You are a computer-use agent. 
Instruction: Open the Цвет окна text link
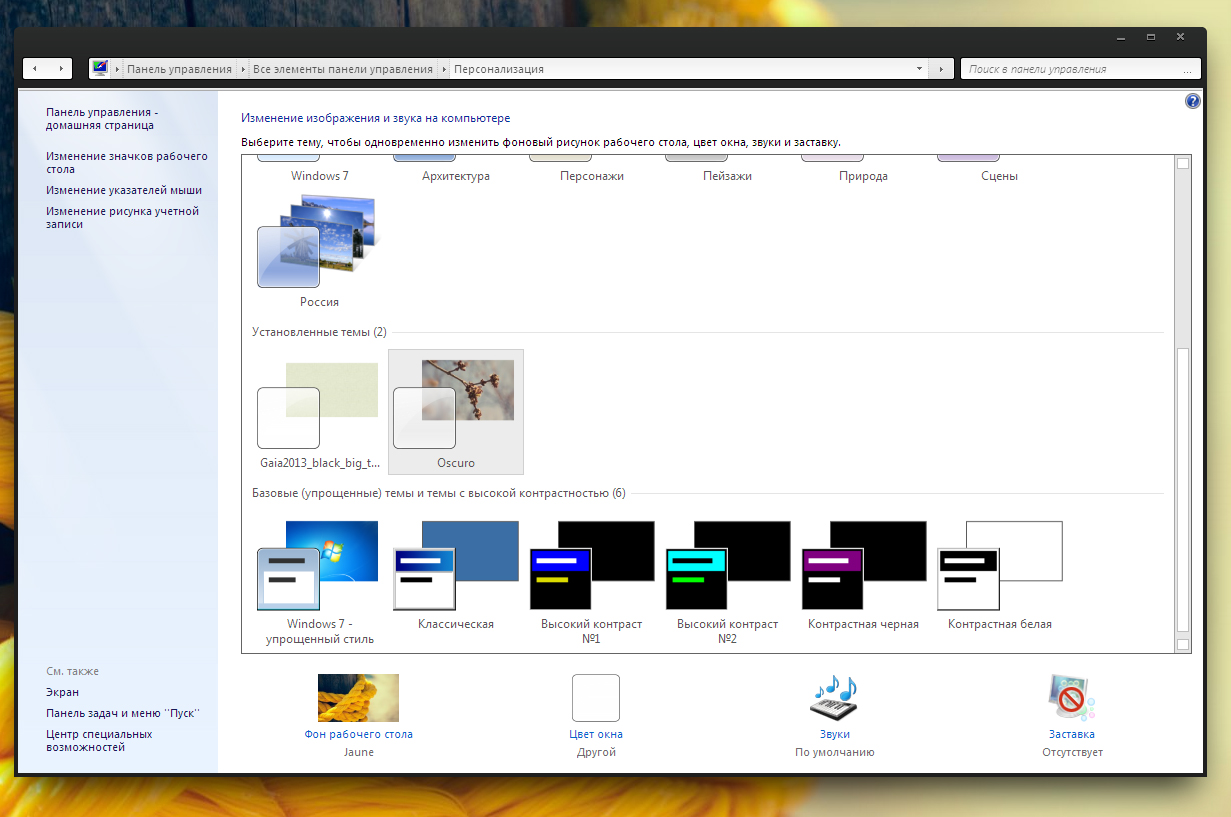(x=596, y=734)
